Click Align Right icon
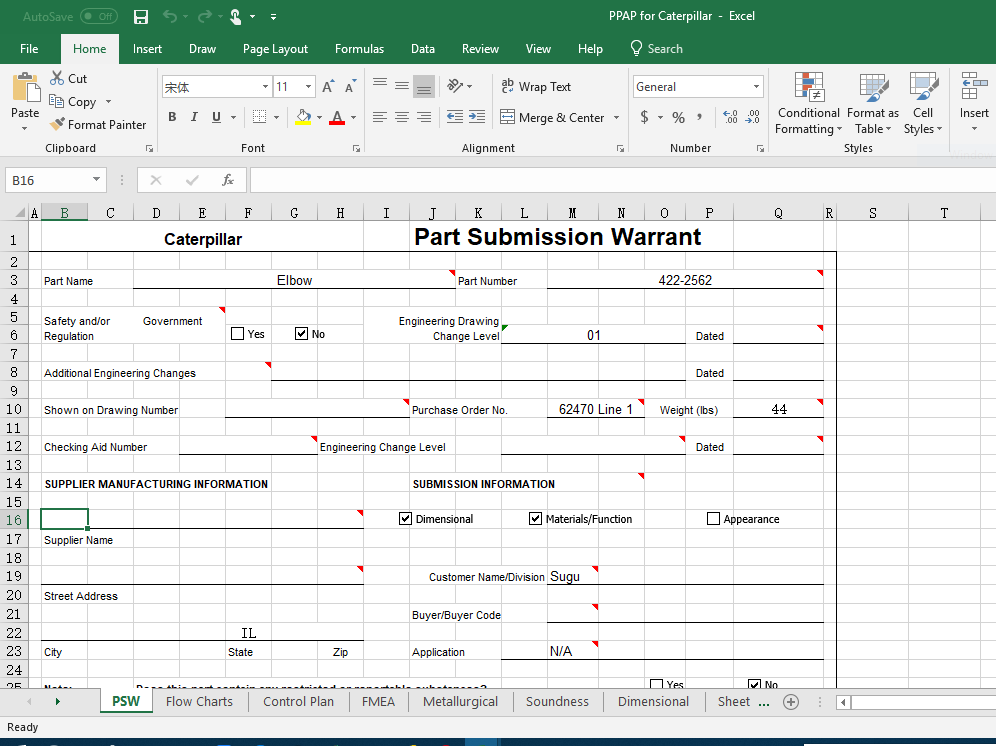 [x=424, y=117]
